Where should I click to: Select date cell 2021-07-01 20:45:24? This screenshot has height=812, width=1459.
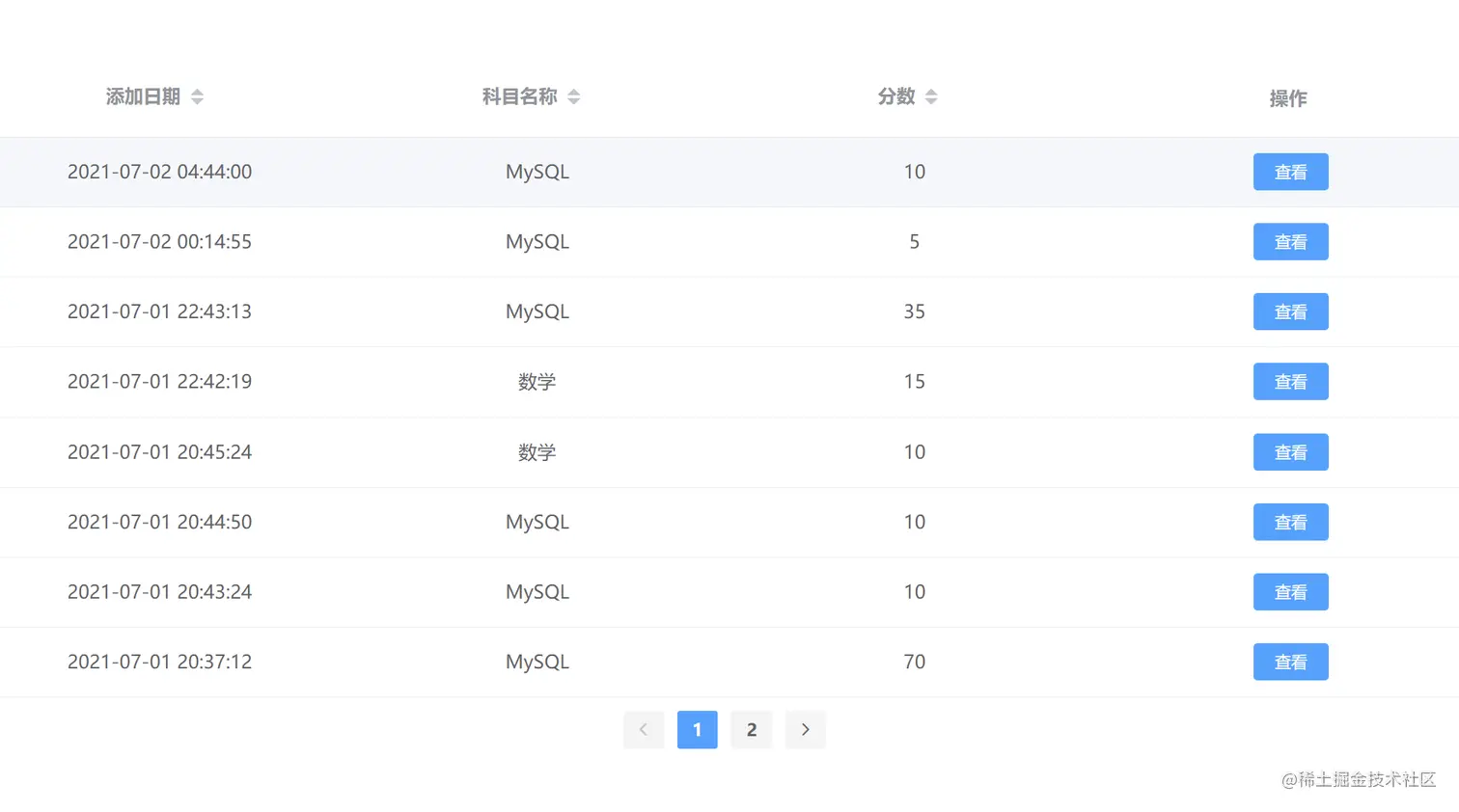pyautogui.click(x=159, y=452)
